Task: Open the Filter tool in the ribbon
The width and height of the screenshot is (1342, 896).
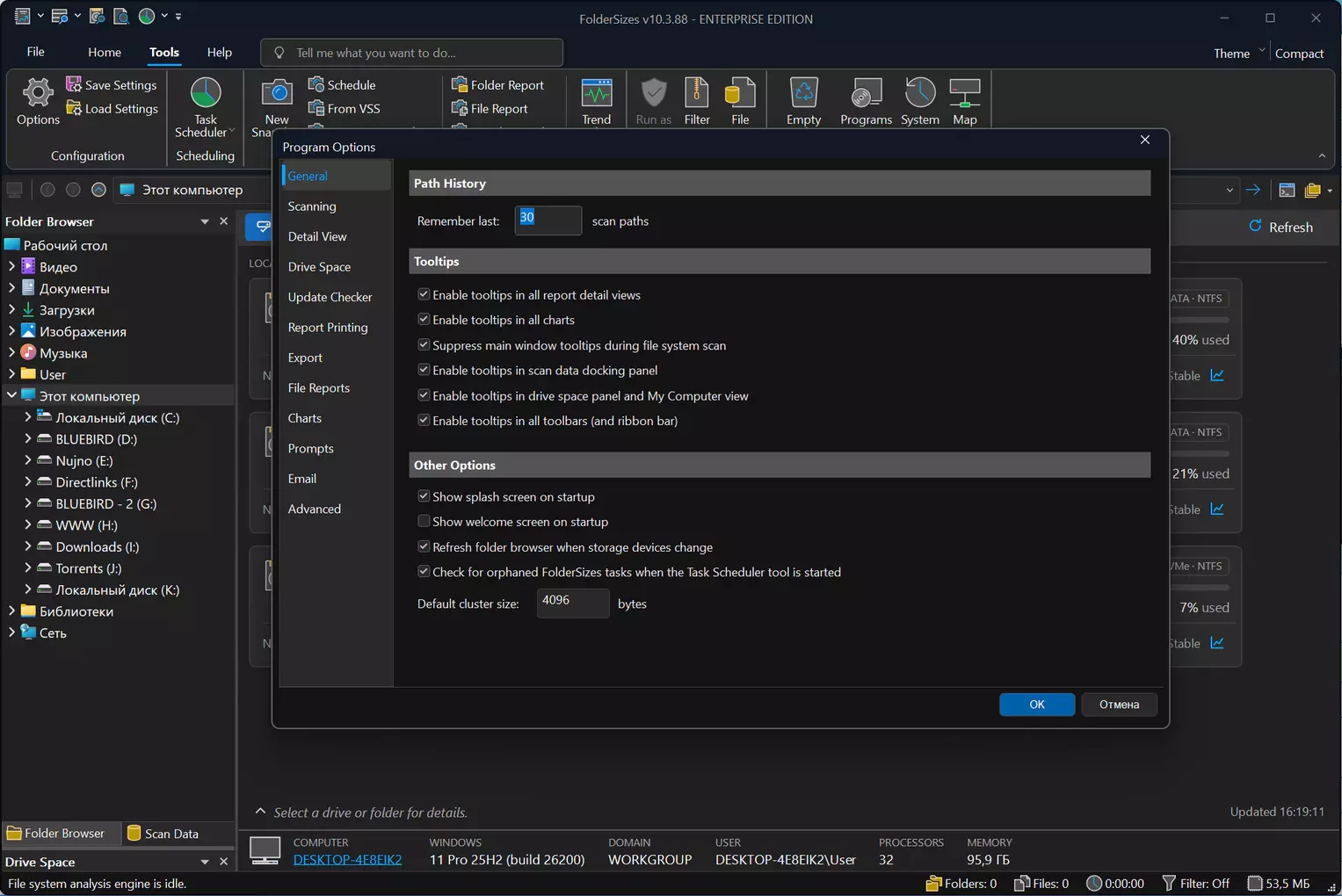Action: 697,102
